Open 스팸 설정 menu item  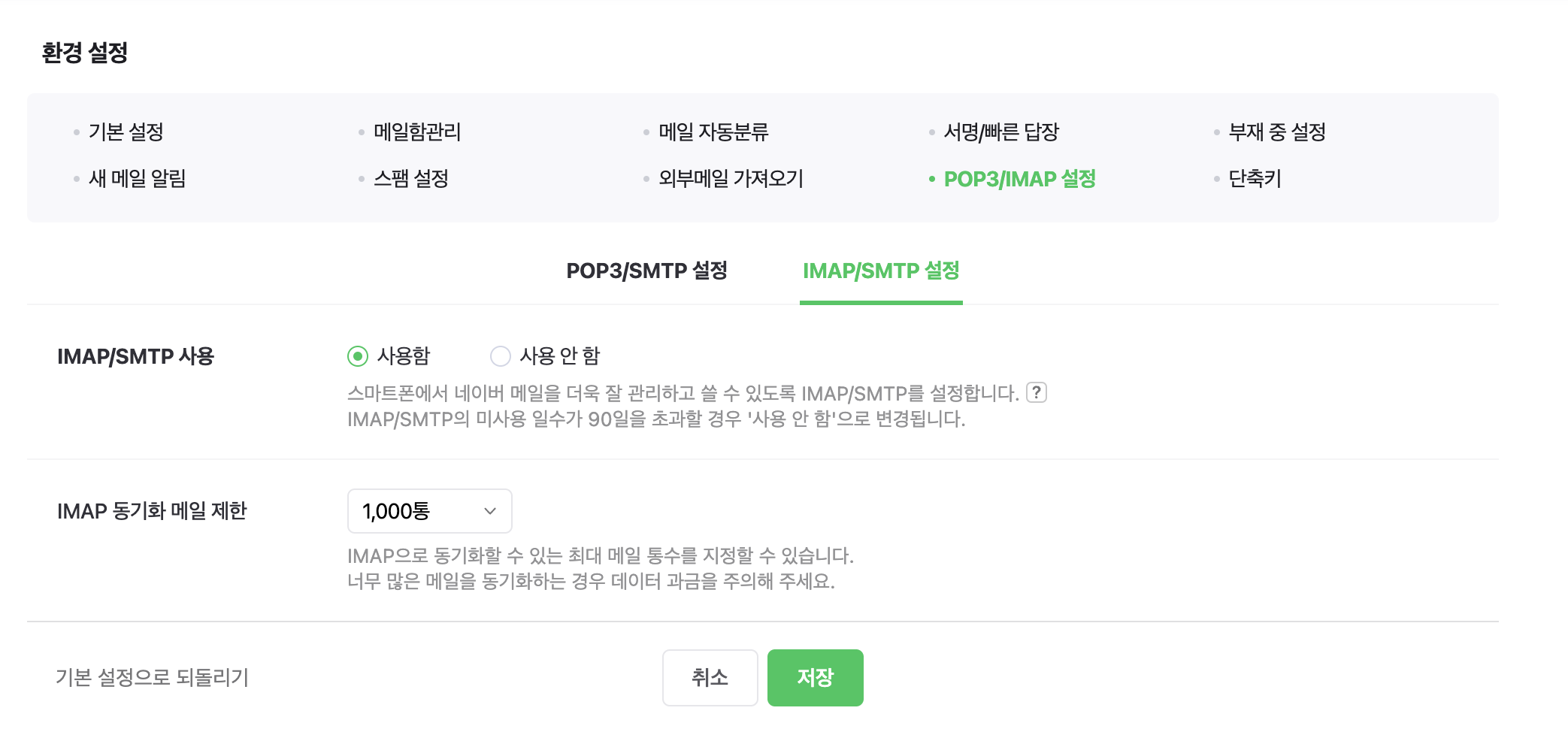(x=411, y=179)
